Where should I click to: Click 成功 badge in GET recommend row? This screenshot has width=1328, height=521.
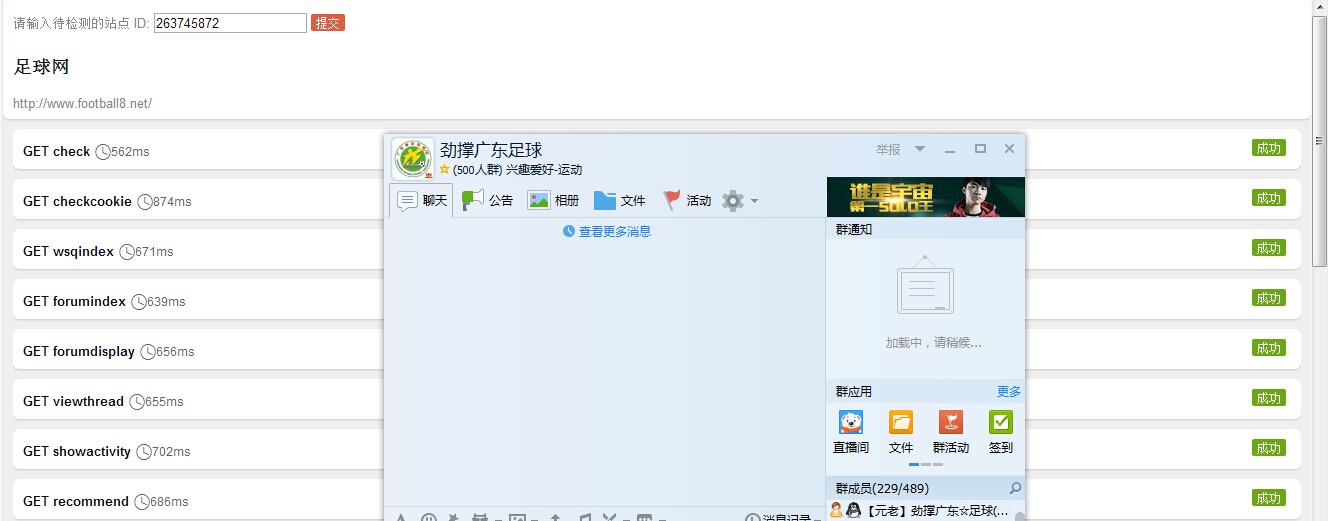(1268, 498)
